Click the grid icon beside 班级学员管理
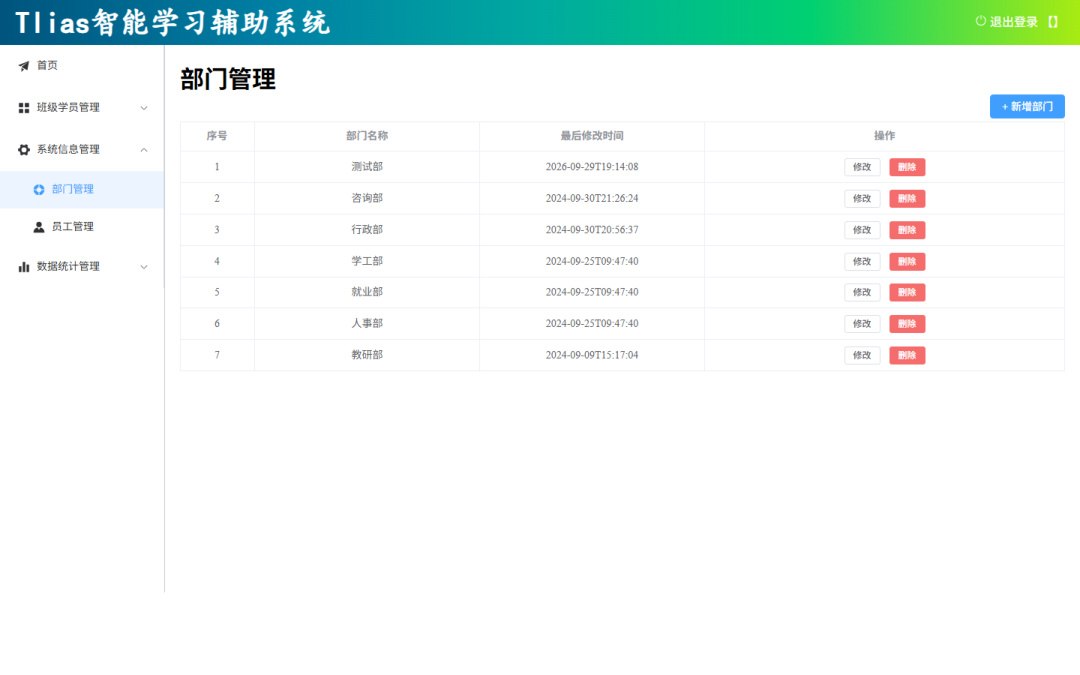The height and width of the screenshot is (675, 1080). (24, 108)
